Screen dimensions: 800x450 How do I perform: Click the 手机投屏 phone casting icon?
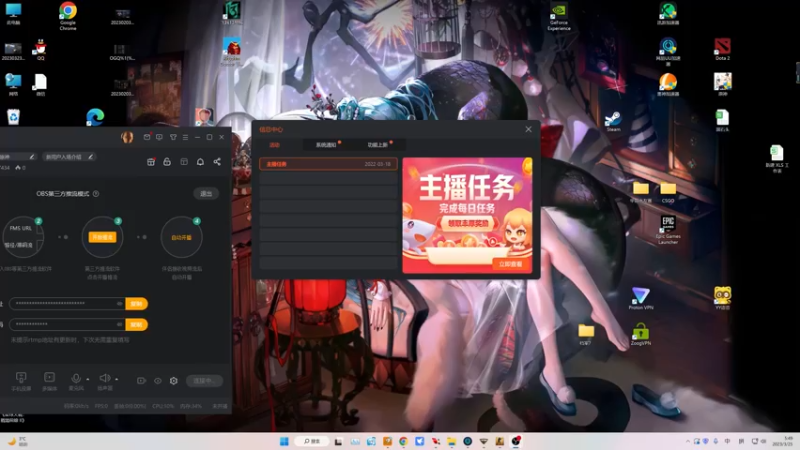[x=21, y=380]
